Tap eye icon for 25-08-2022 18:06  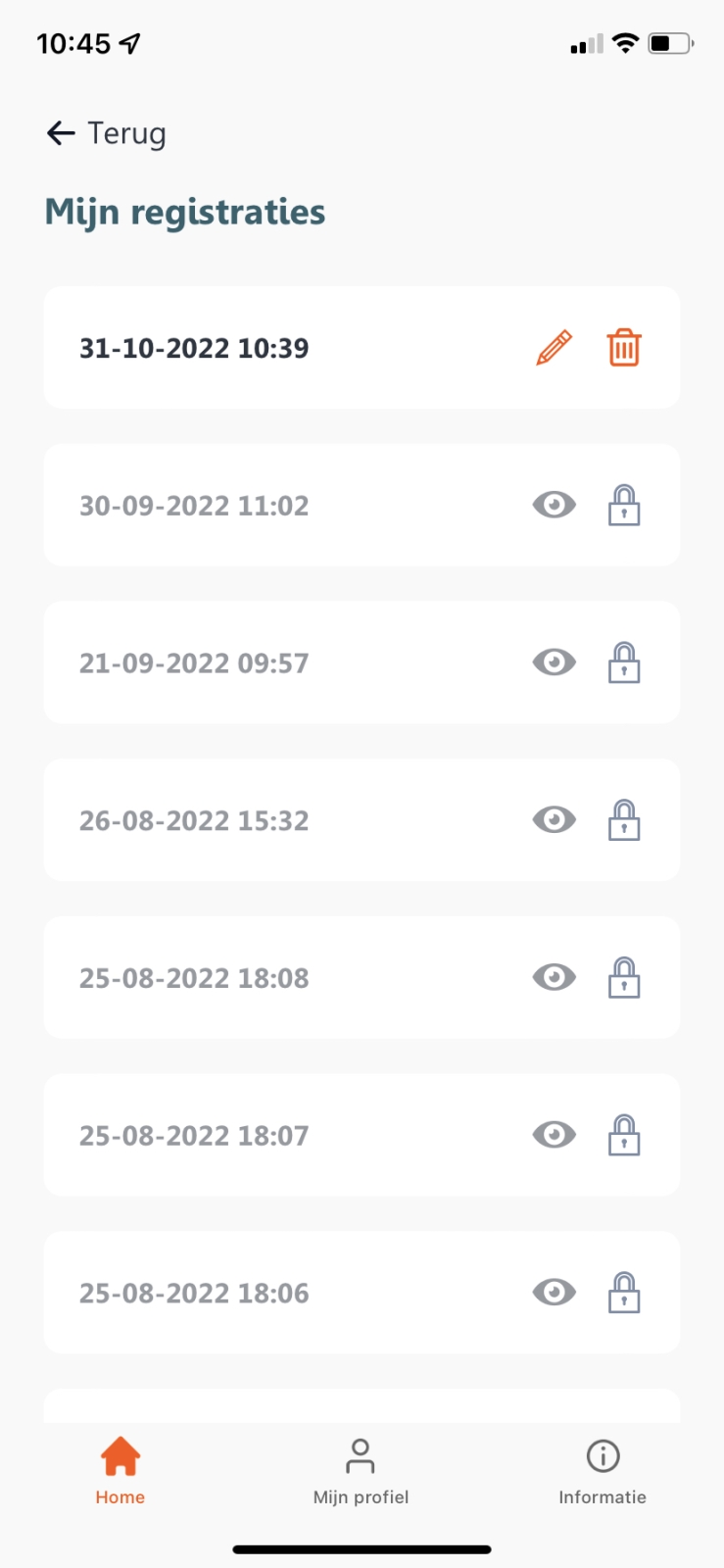(554, 1293)
